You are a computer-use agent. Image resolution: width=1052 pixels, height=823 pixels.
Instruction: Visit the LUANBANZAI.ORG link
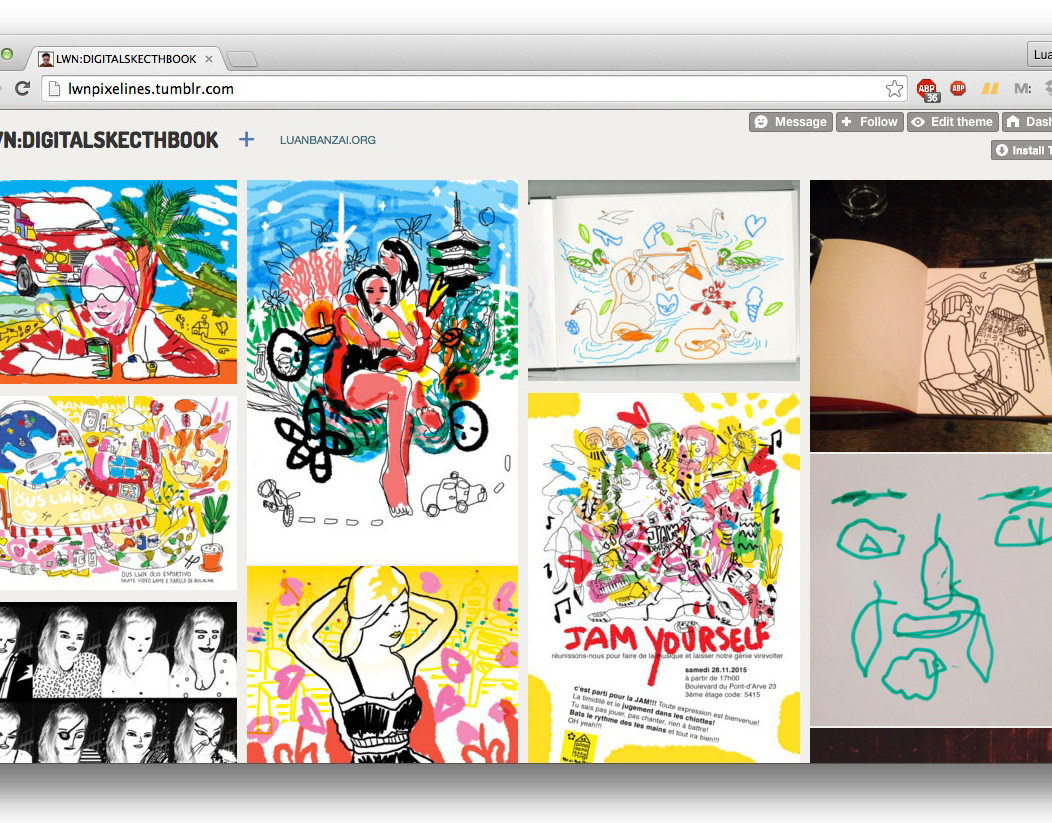pos(327,140)
